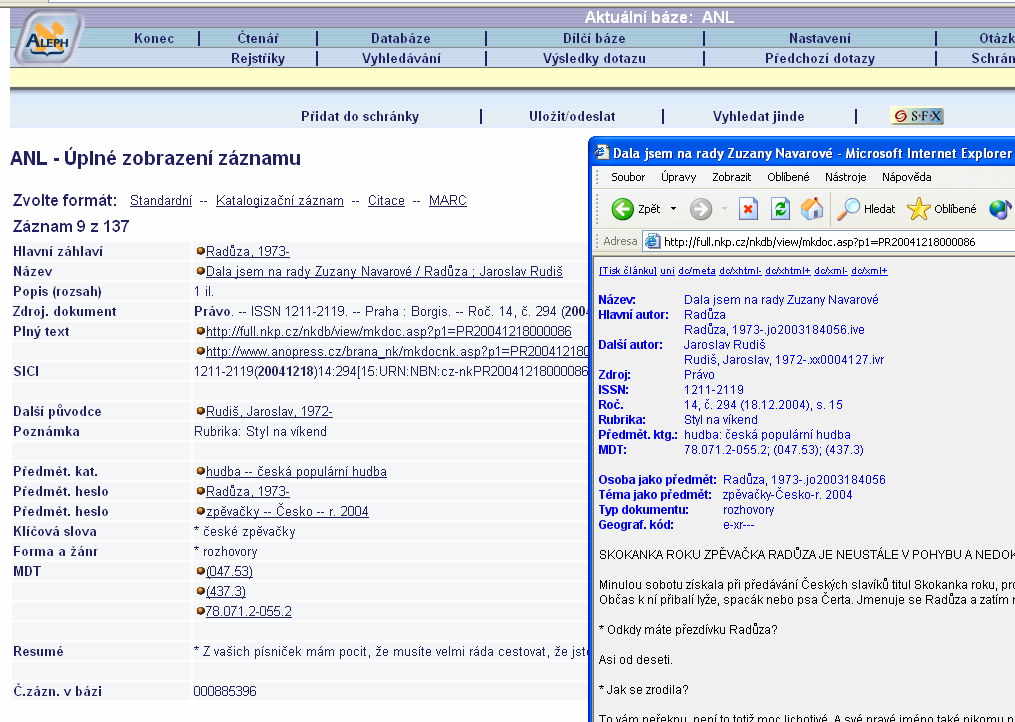Select the Citace format link
Viewport: 1015px width, 722px height.
386,201
